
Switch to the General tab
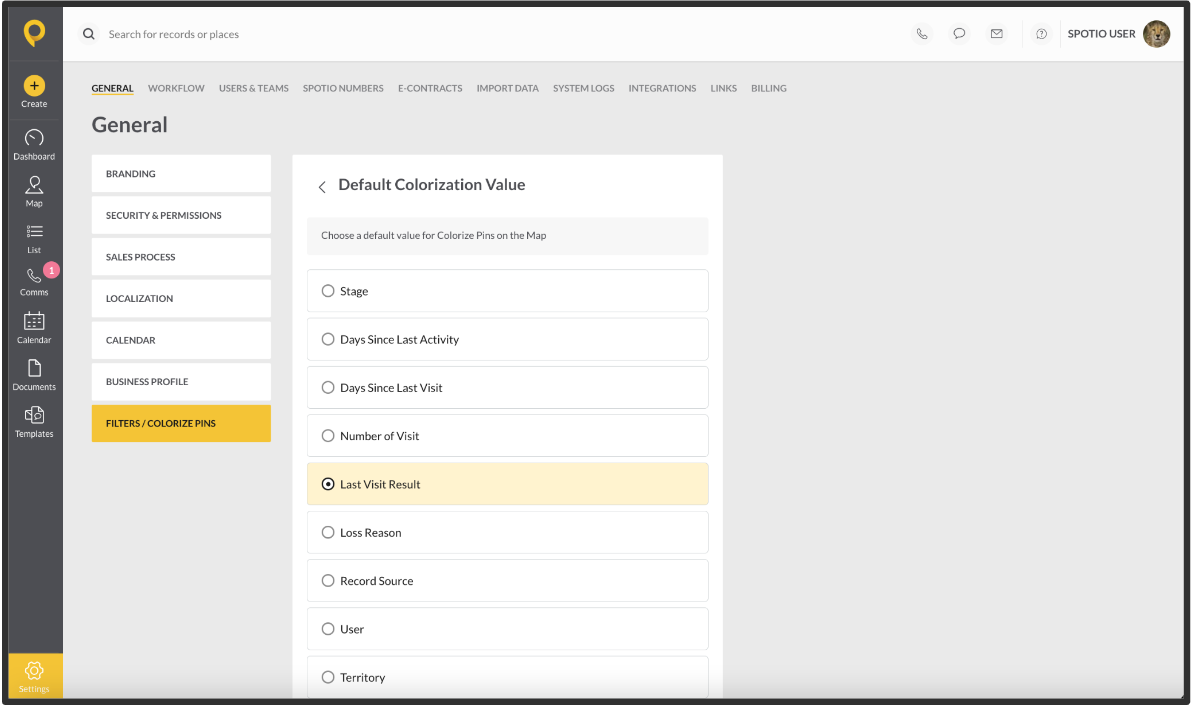click(x=113, y=88)
